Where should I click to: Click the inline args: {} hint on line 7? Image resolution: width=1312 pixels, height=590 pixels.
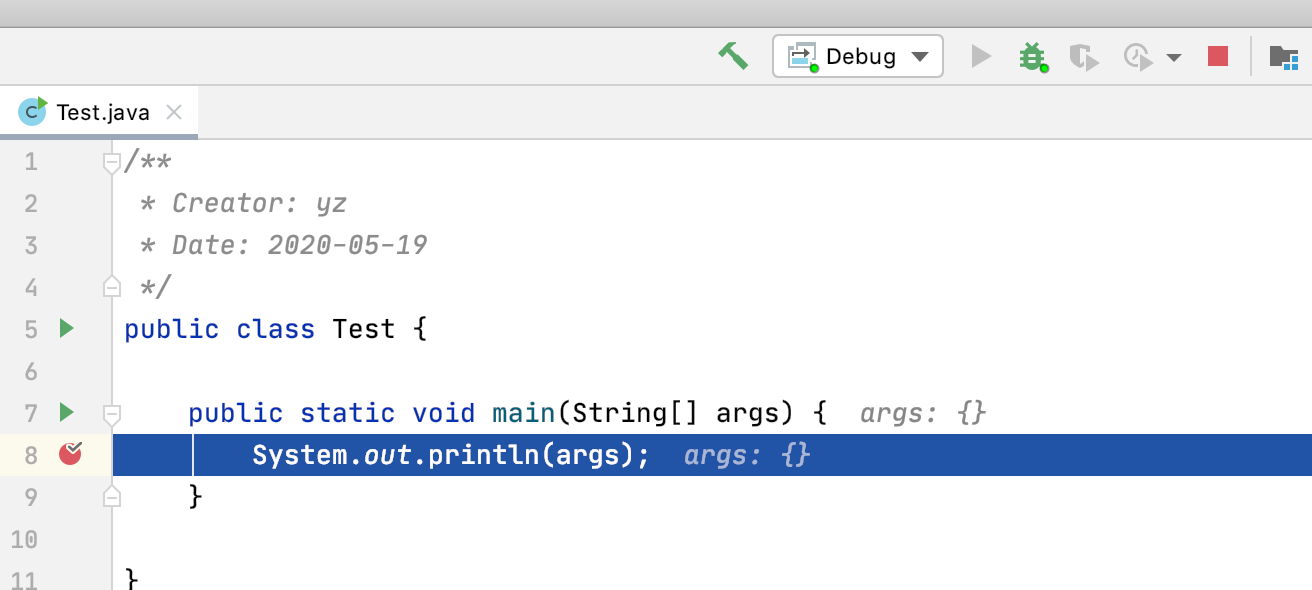(923, 412)
